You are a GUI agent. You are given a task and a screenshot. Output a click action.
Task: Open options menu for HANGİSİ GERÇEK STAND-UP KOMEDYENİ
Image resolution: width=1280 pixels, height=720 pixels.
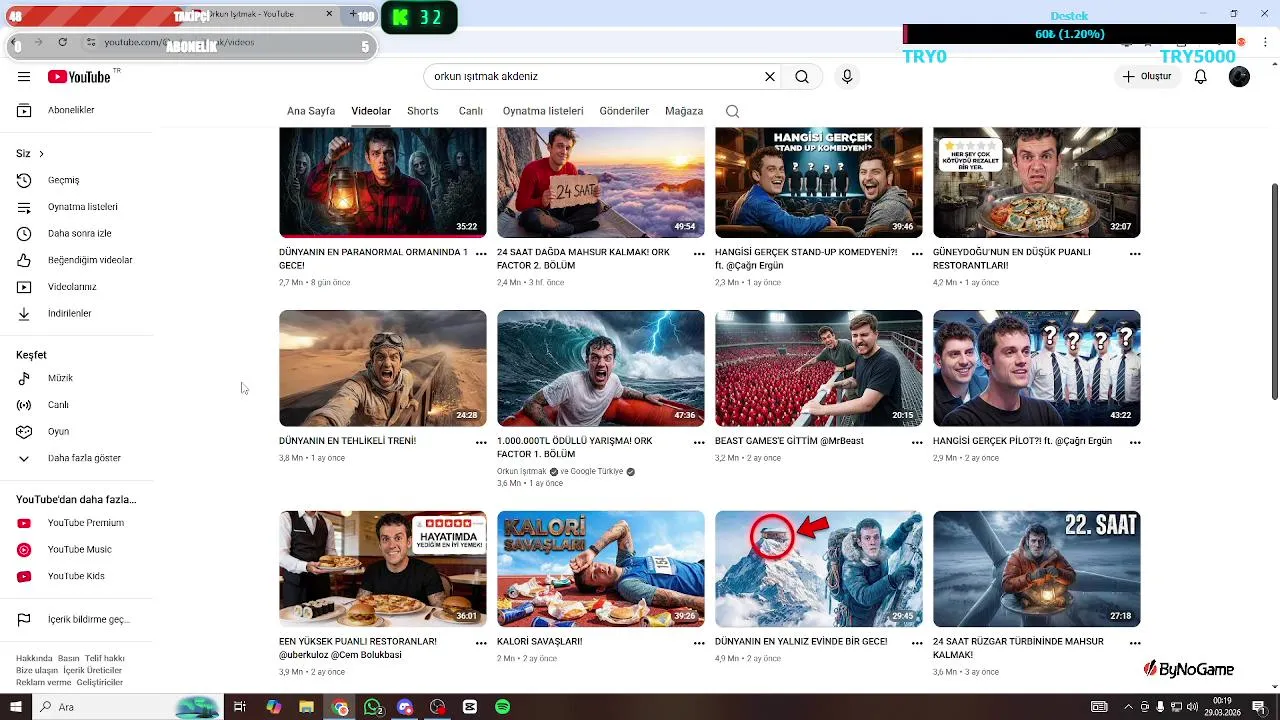[917, 254]
